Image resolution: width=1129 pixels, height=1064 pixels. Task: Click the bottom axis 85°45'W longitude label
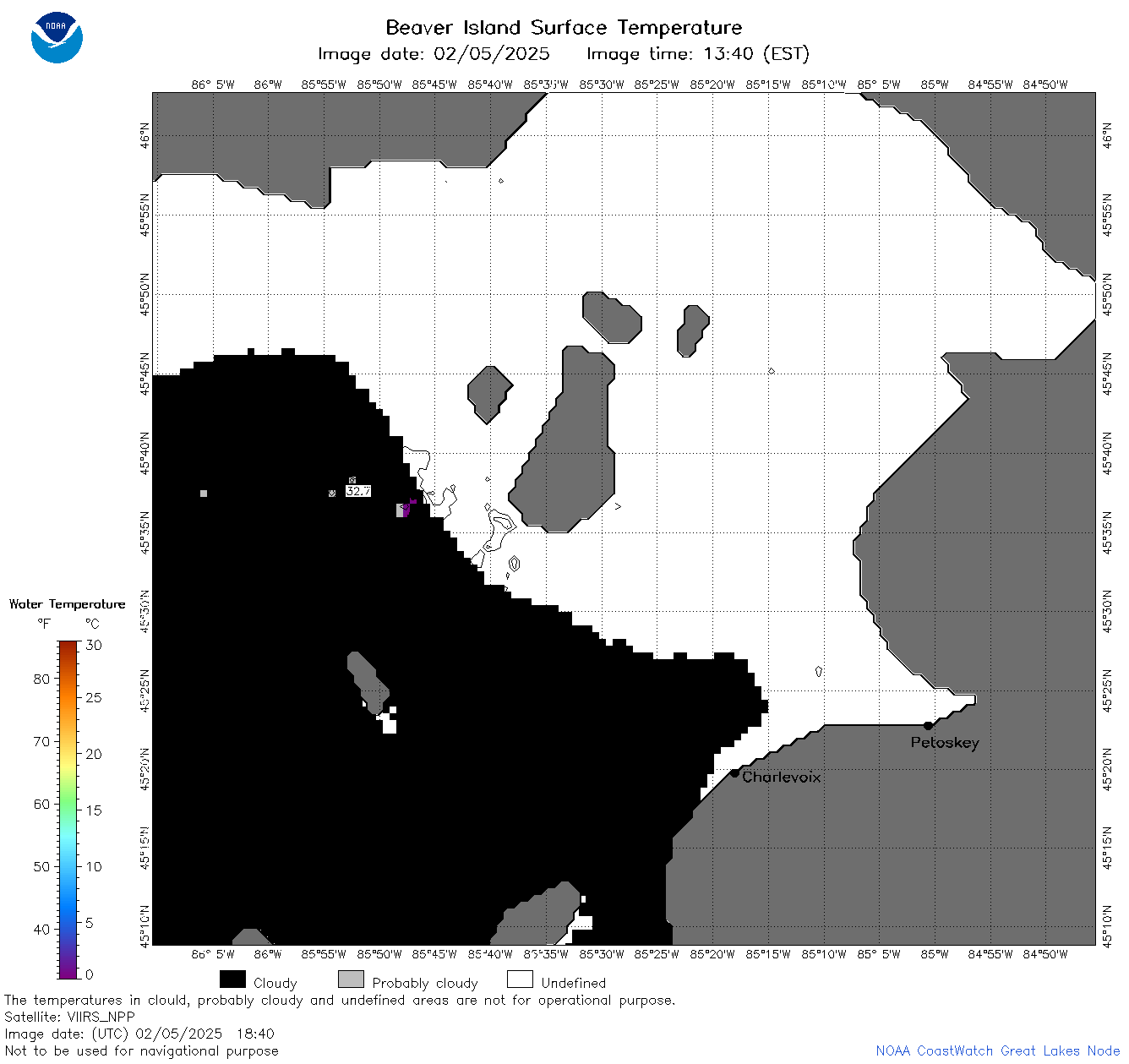pos(434,954)
